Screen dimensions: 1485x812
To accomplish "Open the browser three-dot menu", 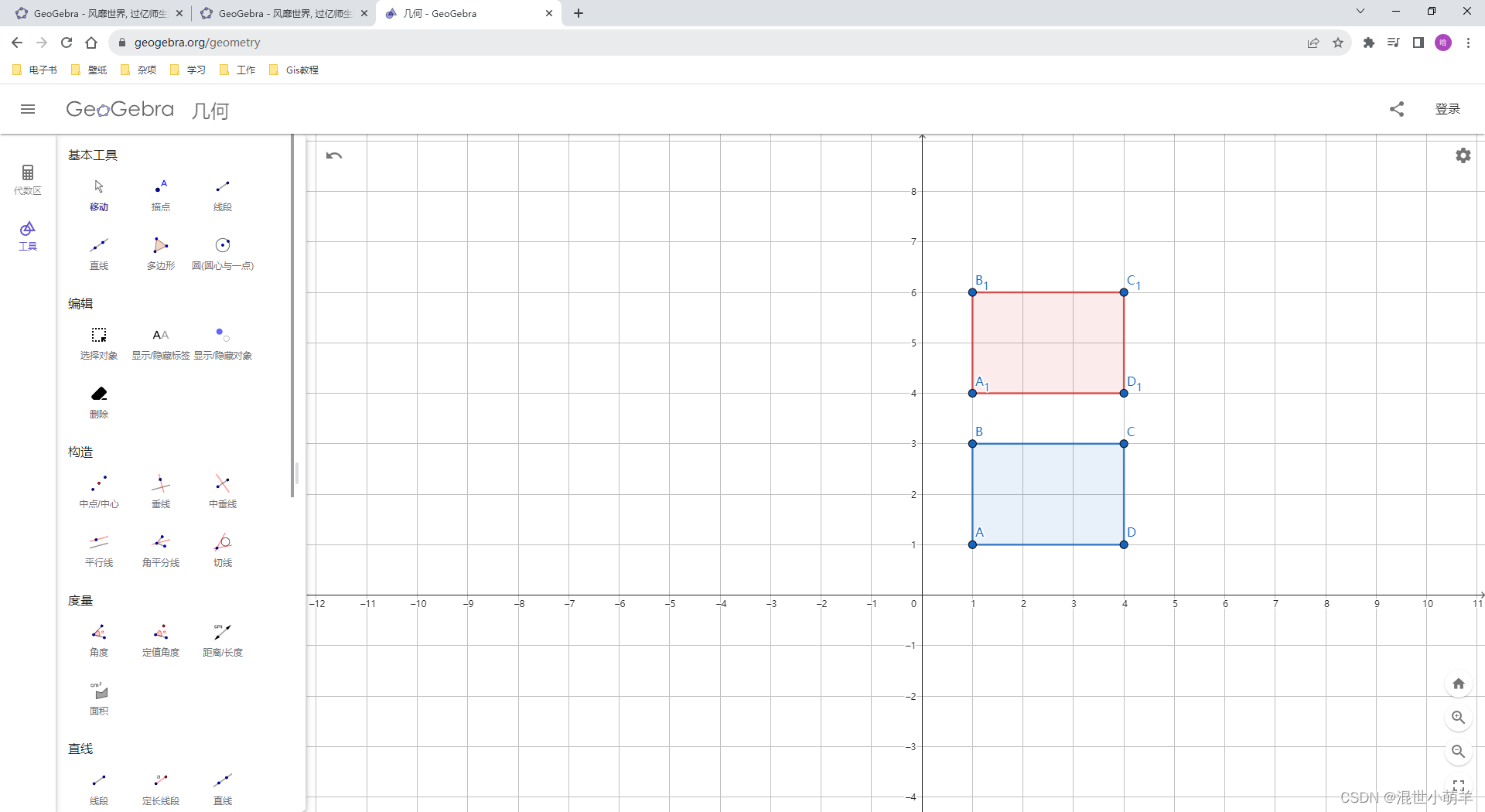I will (1468, 43).
